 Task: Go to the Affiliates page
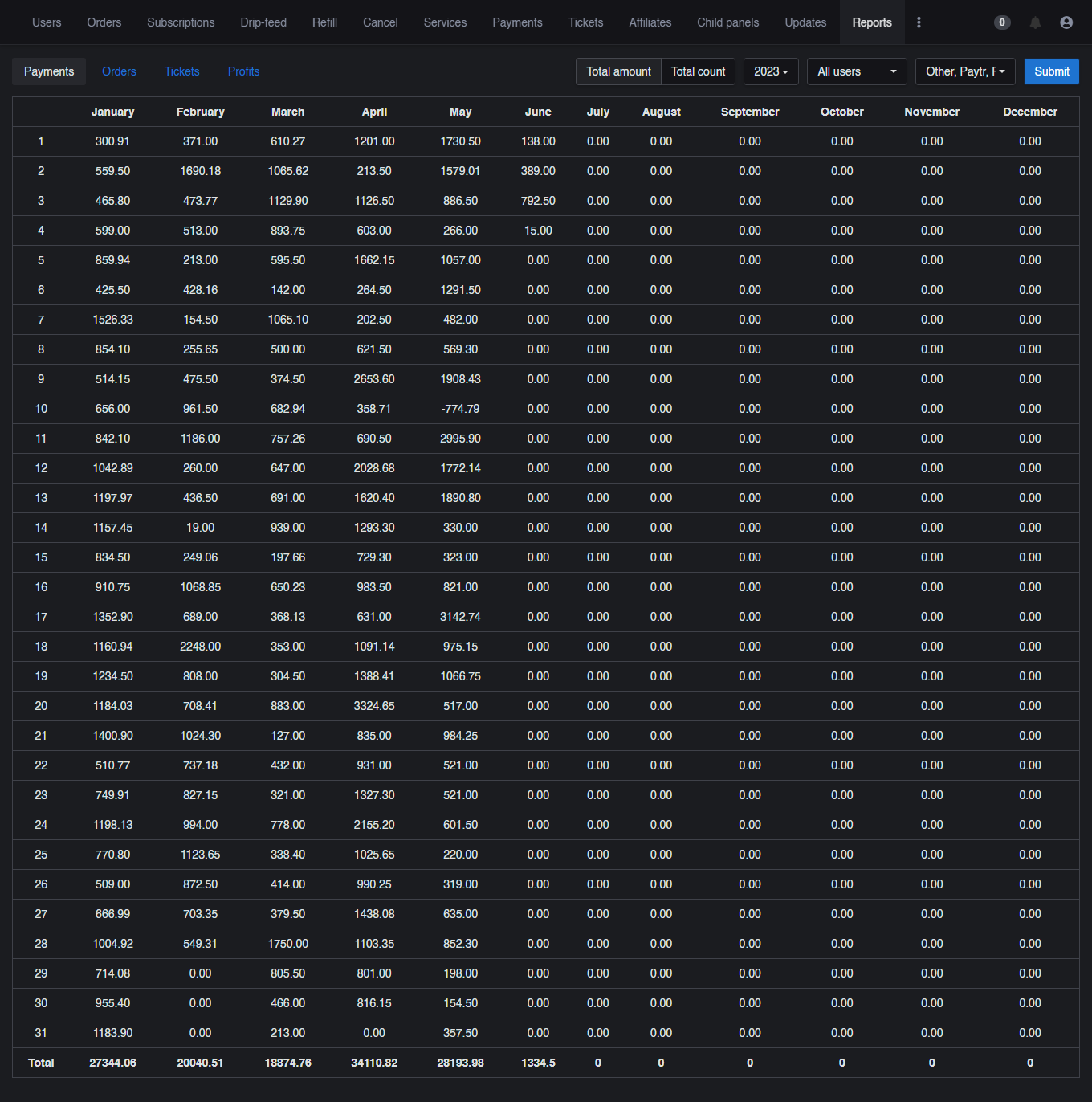tap(650, 22)
